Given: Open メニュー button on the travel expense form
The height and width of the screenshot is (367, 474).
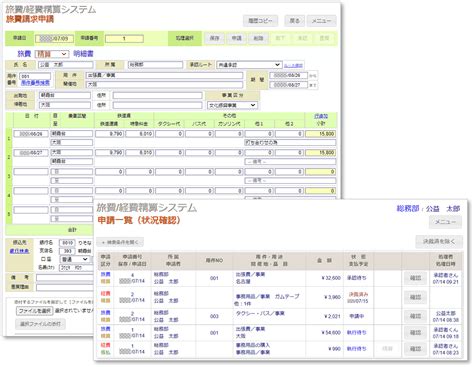Looking at the screenshot, I should (x=321, y=21).
